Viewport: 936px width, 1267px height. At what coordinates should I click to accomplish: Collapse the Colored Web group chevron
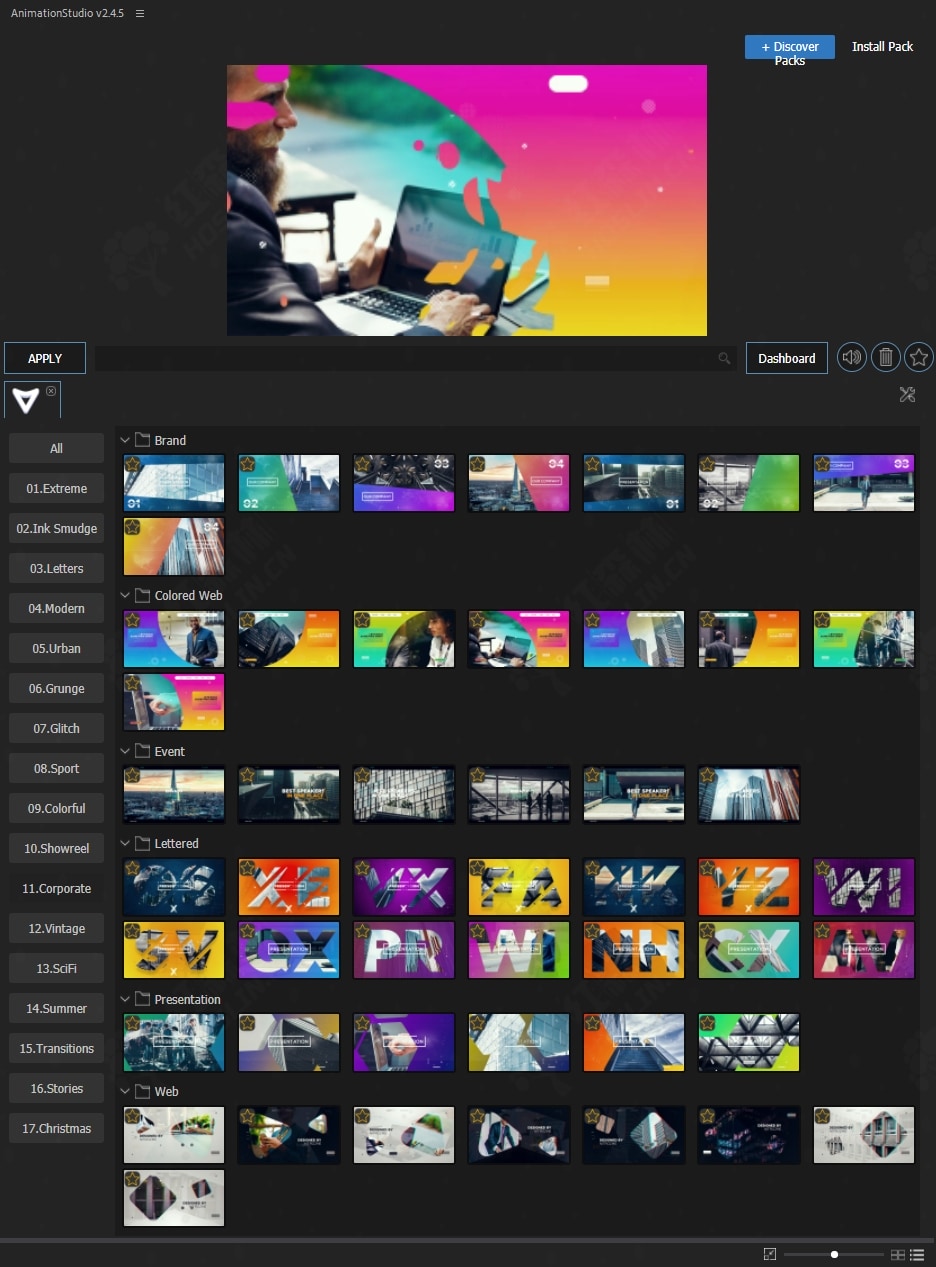125,595
